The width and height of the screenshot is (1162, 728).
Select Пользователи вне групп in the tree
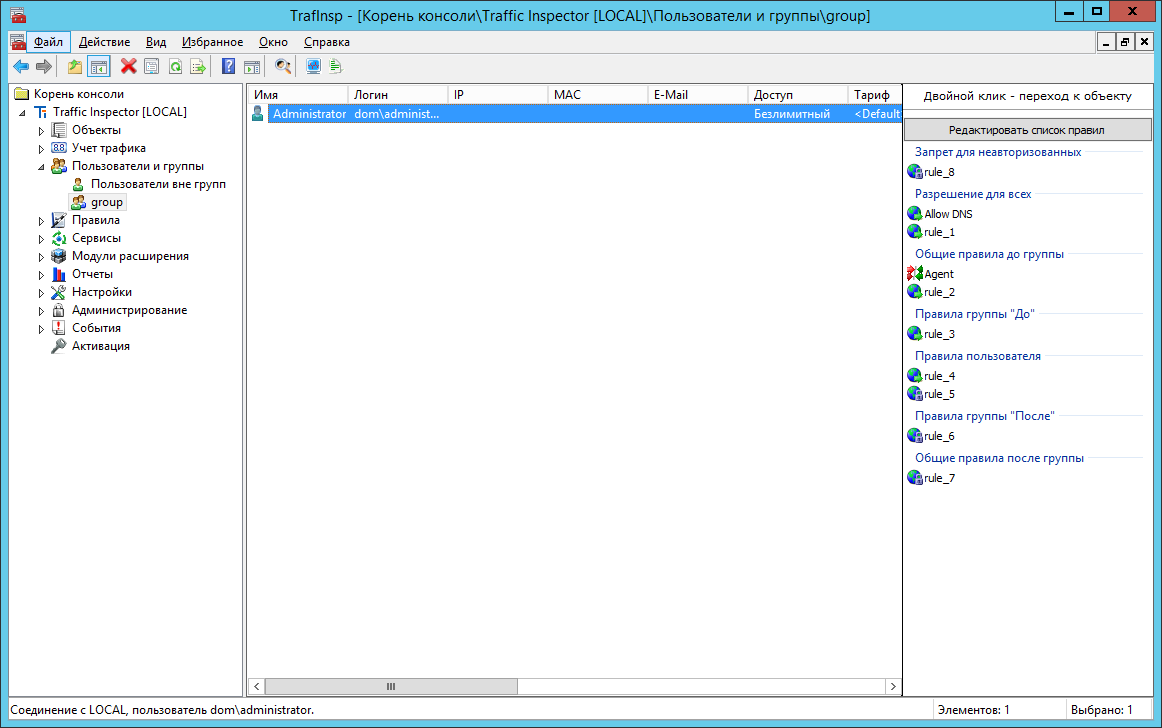pos(158,184)
